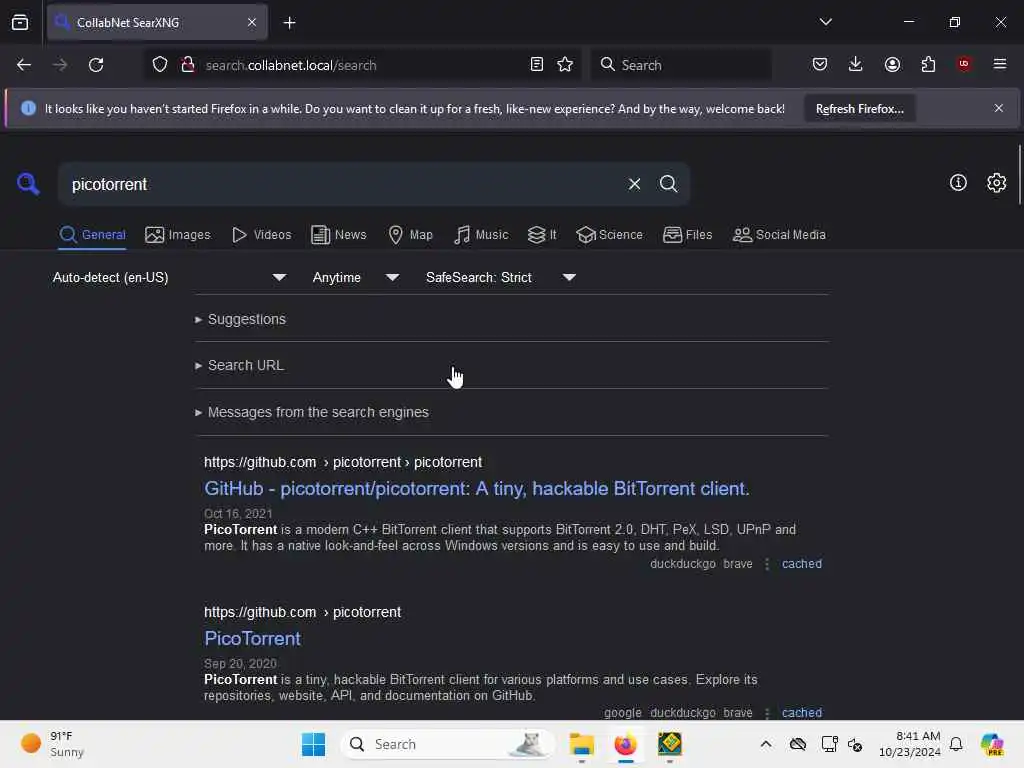Switch to Social Media category tab
The image size is (1024, 768).
[x=779, y=235]
